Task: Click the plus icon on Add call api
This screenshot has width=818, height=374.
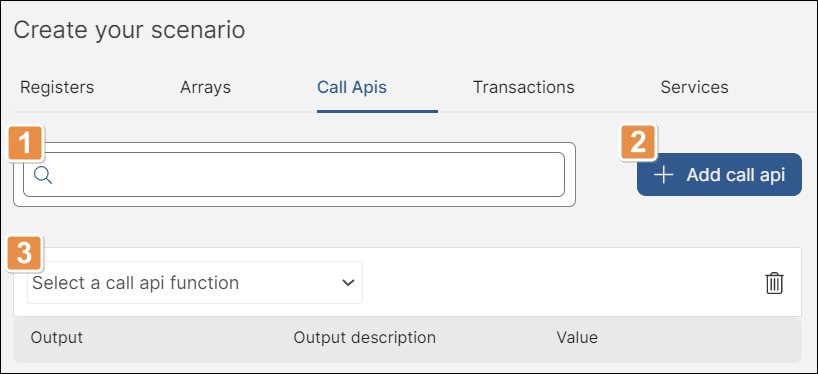Action: (664, 175)
